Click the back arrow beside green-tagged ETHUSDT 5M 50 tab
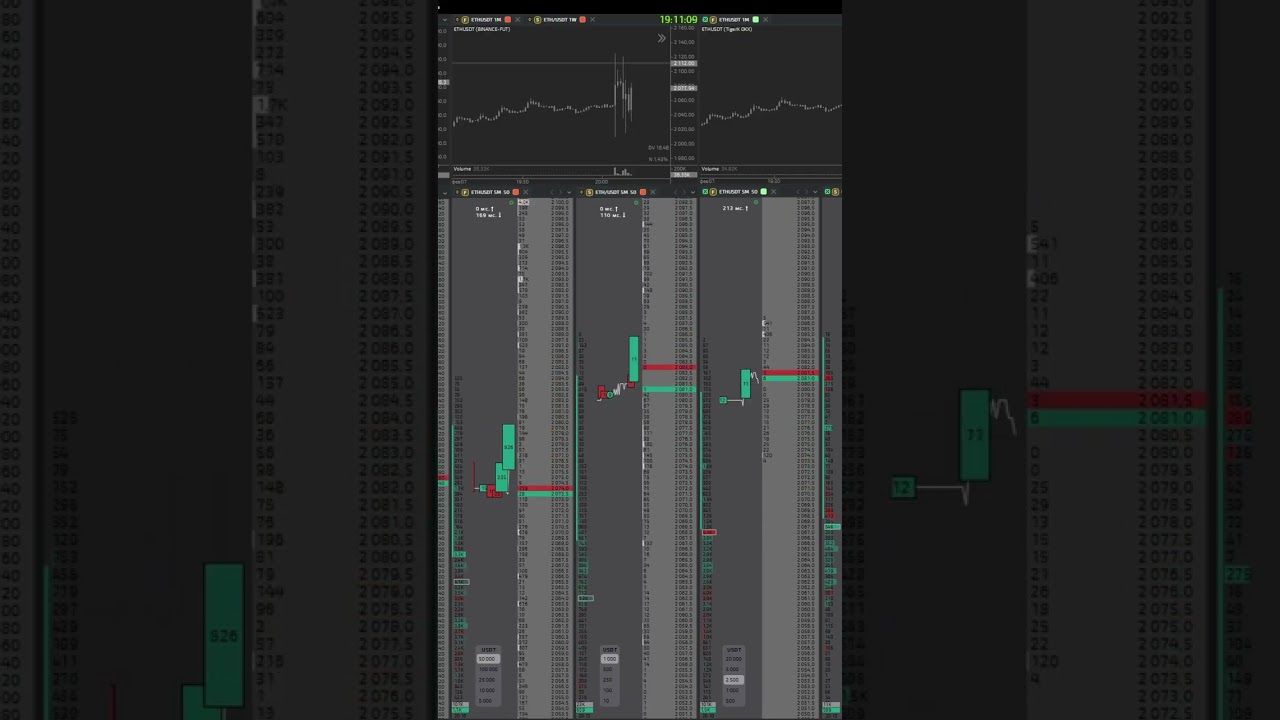The image size is (1280, 720). pos(799,192)
